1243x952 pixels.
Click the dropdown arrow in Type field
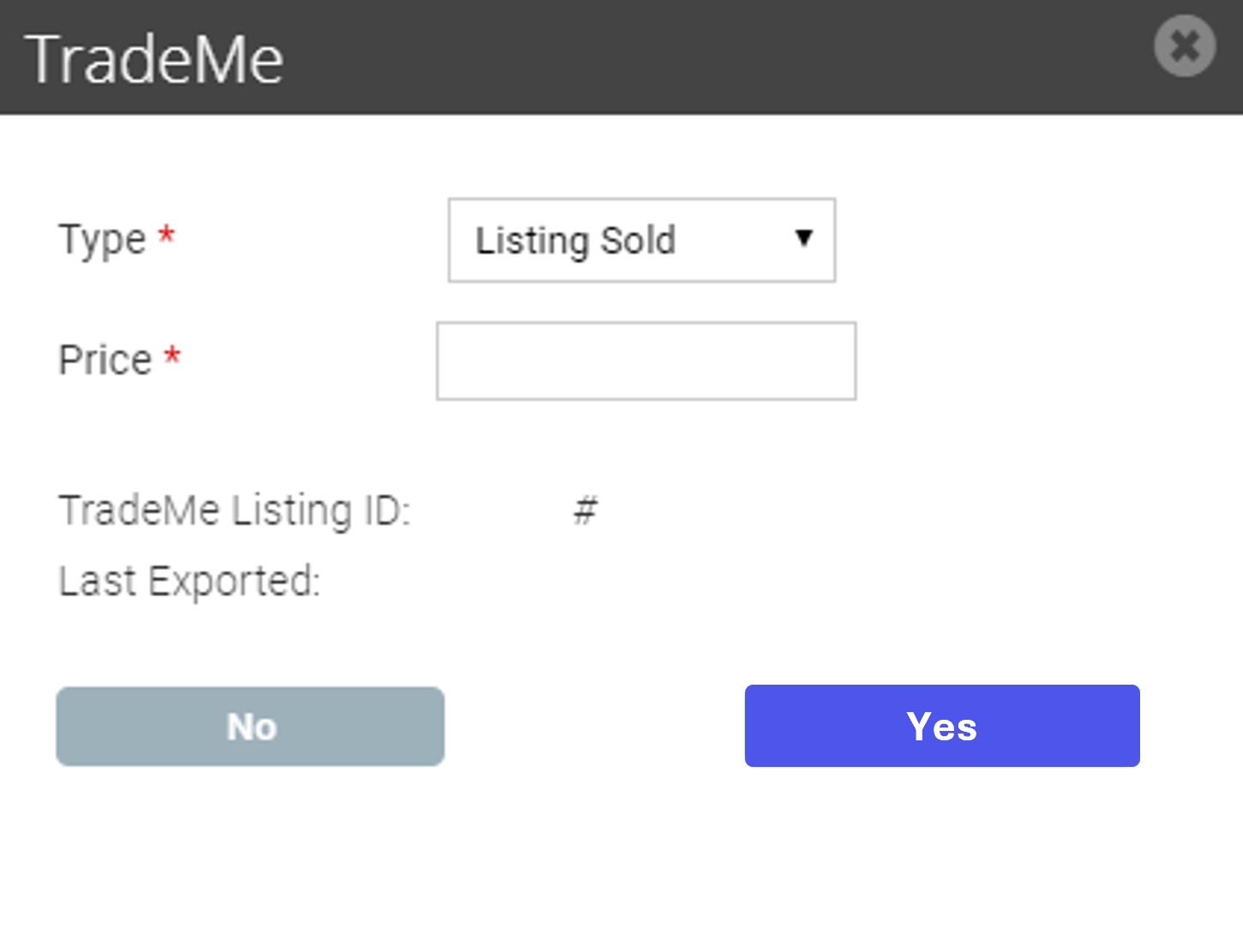[x=803, y=238]
